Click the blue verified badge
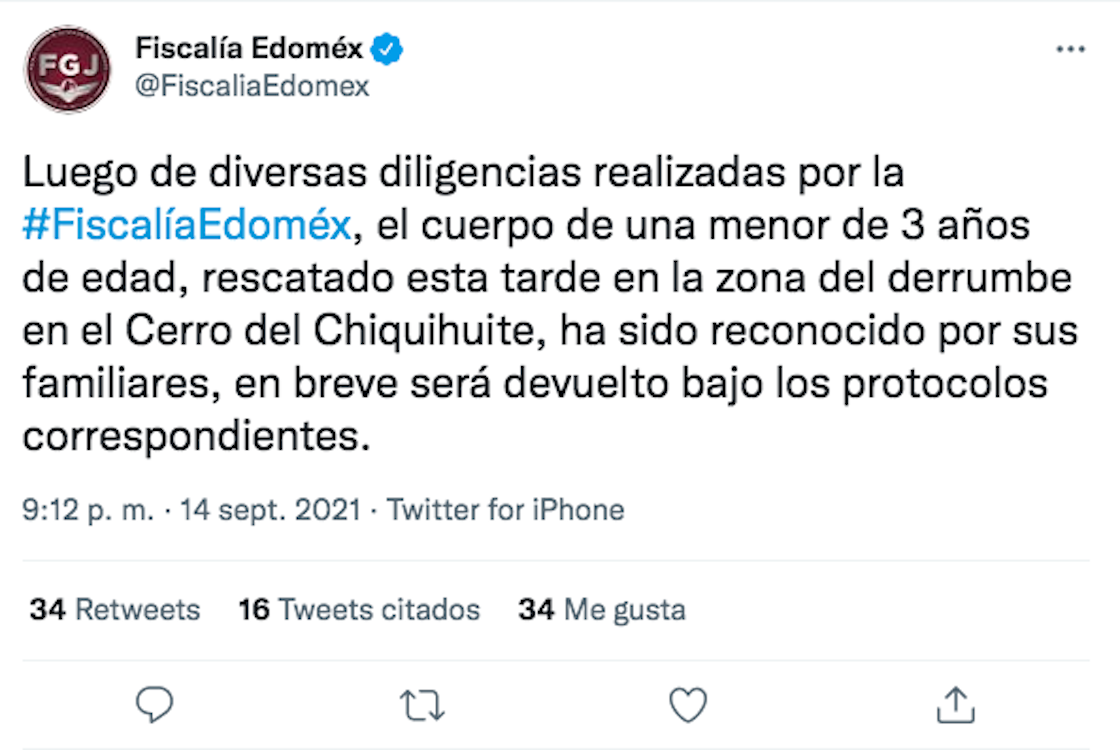The image size is (1120, 750). pyautogui.click(x=387, y=48)
